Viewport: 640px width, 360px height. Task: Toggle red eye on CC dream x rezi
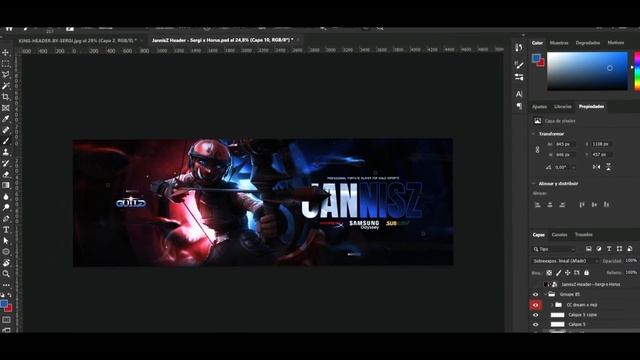tap(536, 305)
